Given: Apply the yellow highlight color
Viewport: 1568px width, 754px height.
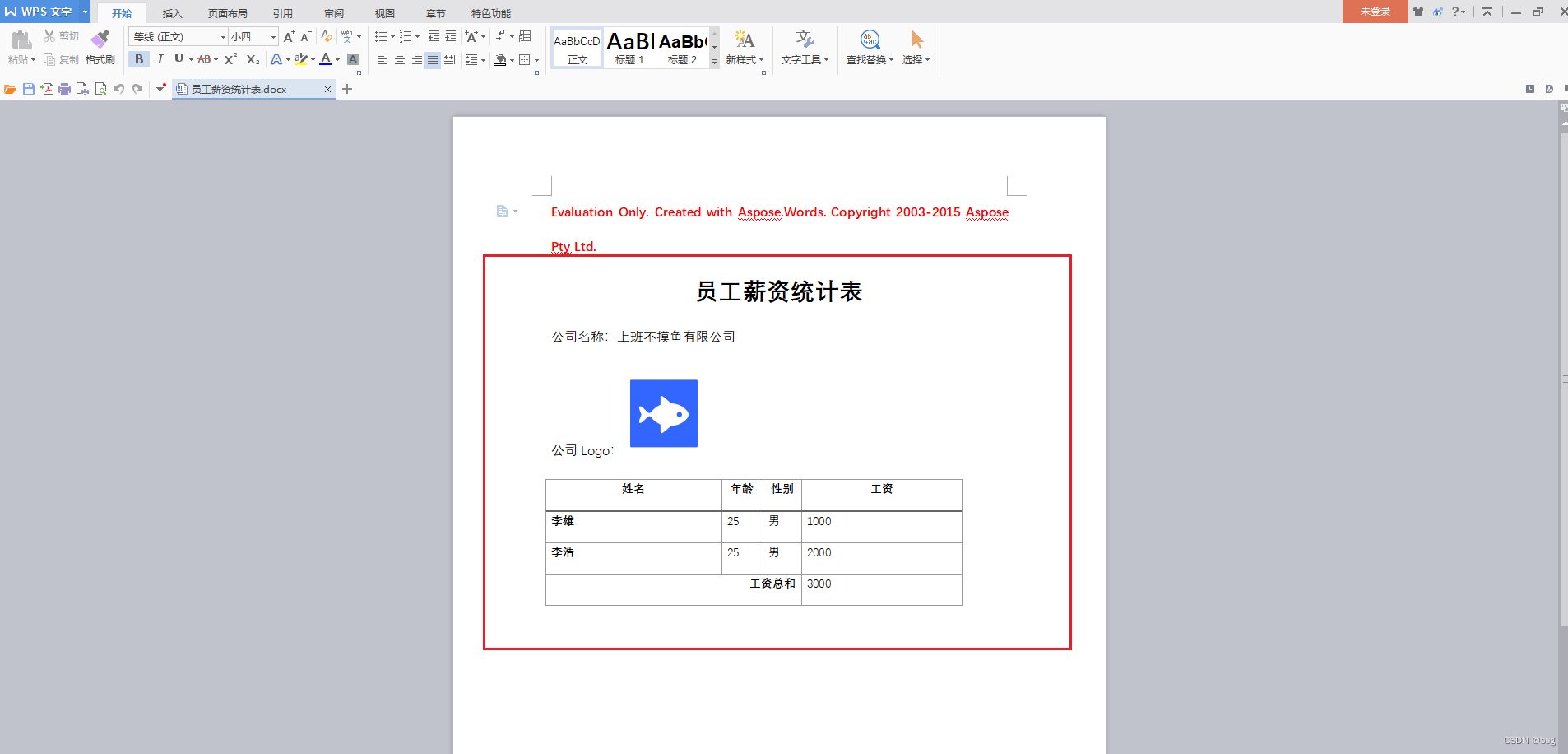Looking at the screenshot, I should [301, 59].
